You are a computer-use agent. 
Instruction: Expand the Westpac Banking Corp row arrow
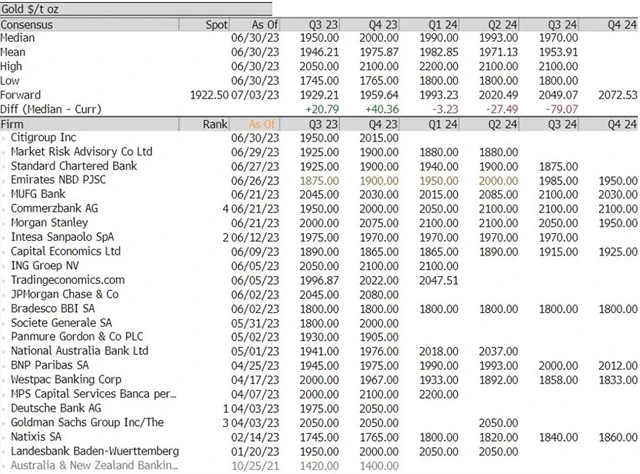(8, 381)
